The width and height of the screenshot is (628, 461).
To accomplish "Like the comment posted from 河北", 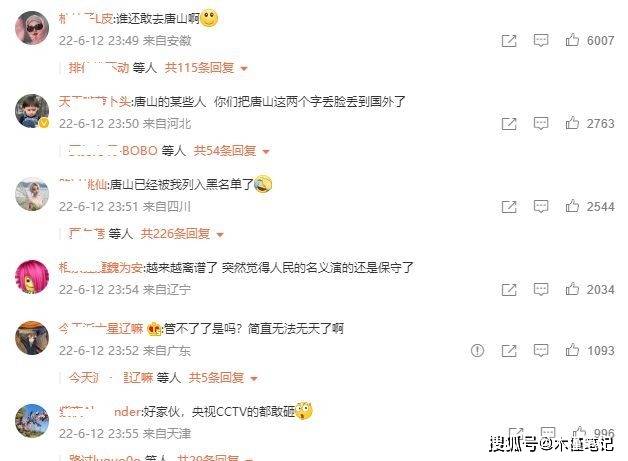I will [572, 123].
